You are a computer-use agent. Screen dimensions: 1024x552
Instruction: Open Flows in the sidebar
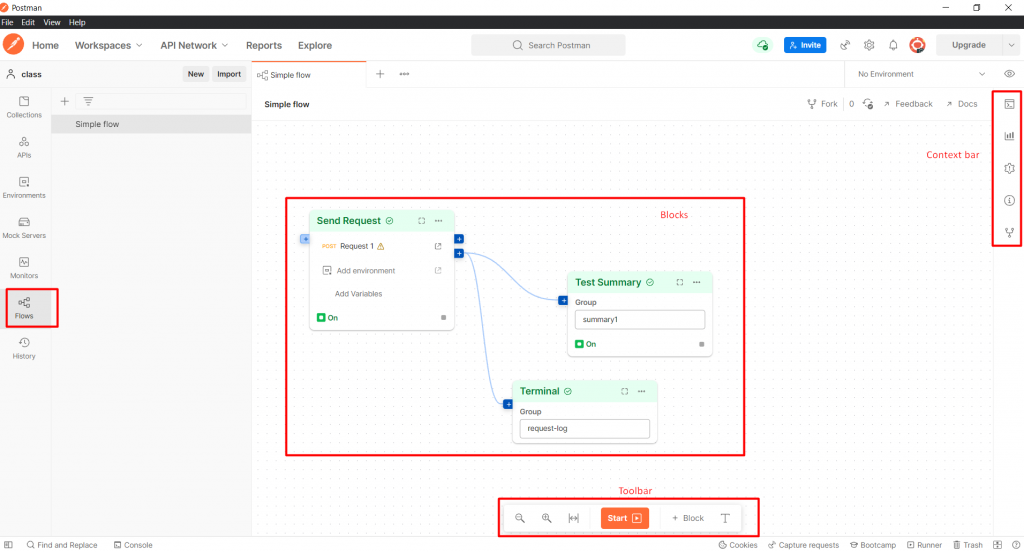coord(24,308)
